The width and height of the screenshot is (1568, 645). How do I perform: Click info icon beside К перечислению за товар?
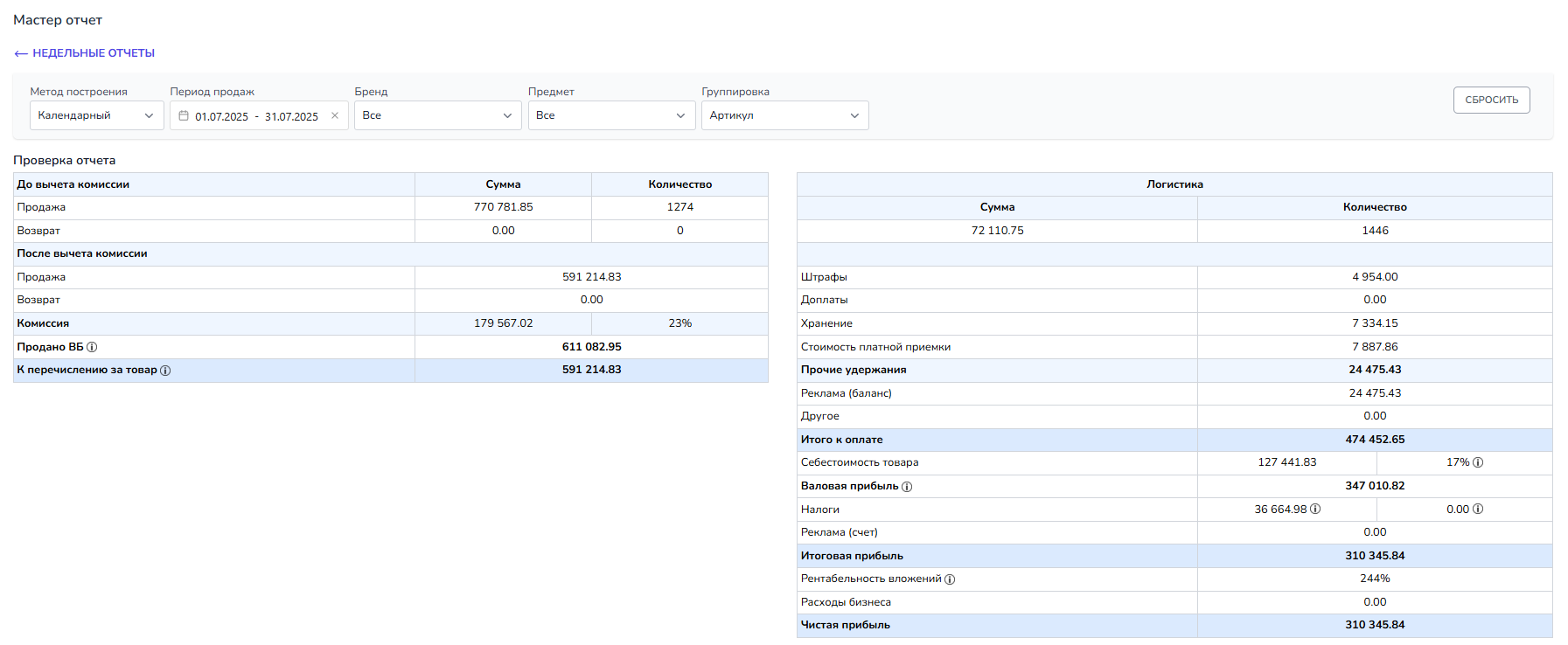(x=165, y=371)
